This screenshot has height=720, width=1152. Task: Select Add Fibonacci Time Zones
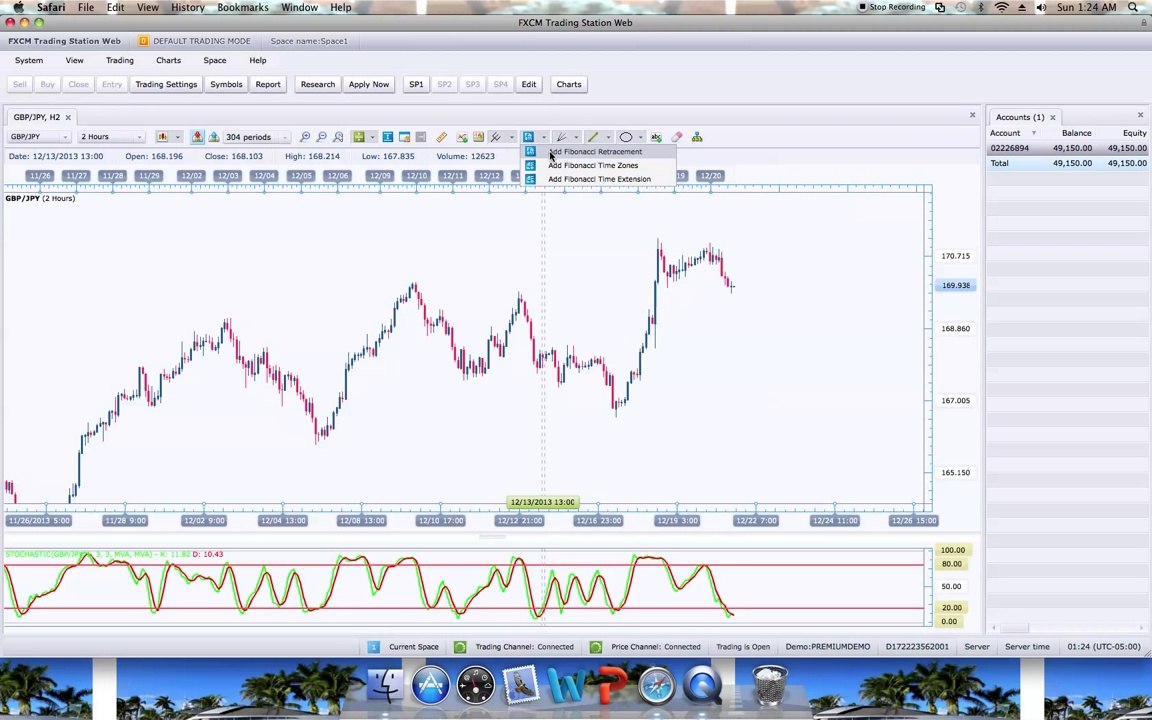(598, 165)
